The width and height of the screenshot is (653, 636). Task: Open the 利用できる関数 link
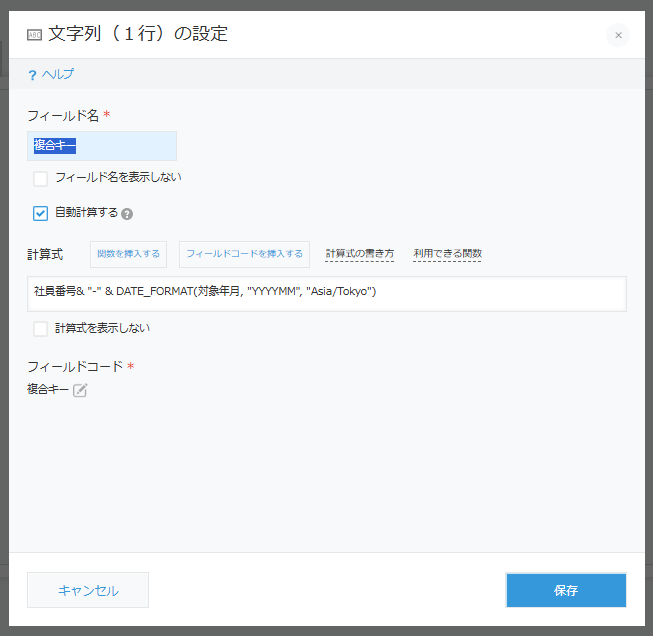[x=447, y=254]
